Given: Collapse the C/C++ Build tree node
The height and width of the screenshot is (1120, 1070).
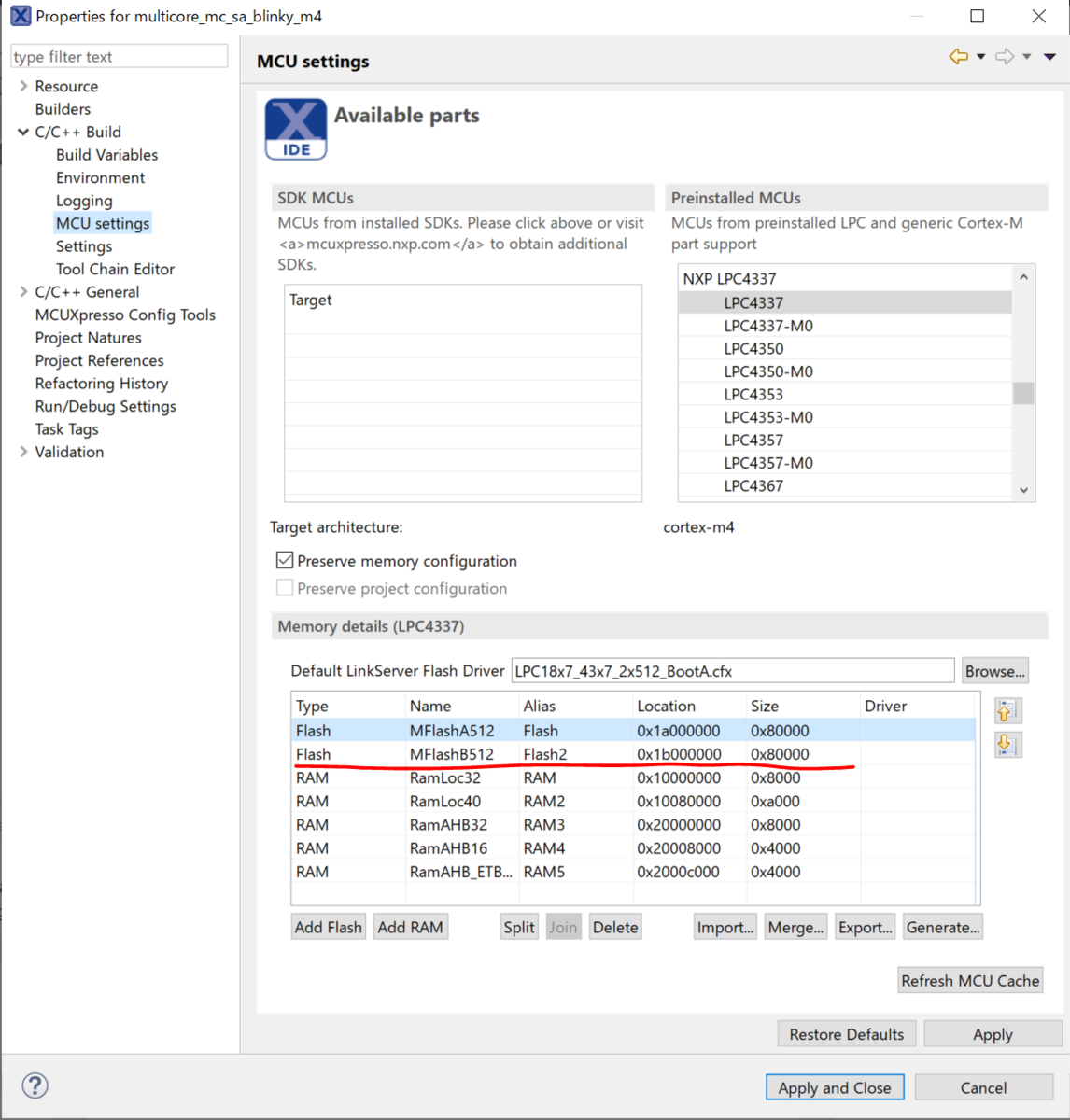Looking at the screenshot, I should 23,132.
